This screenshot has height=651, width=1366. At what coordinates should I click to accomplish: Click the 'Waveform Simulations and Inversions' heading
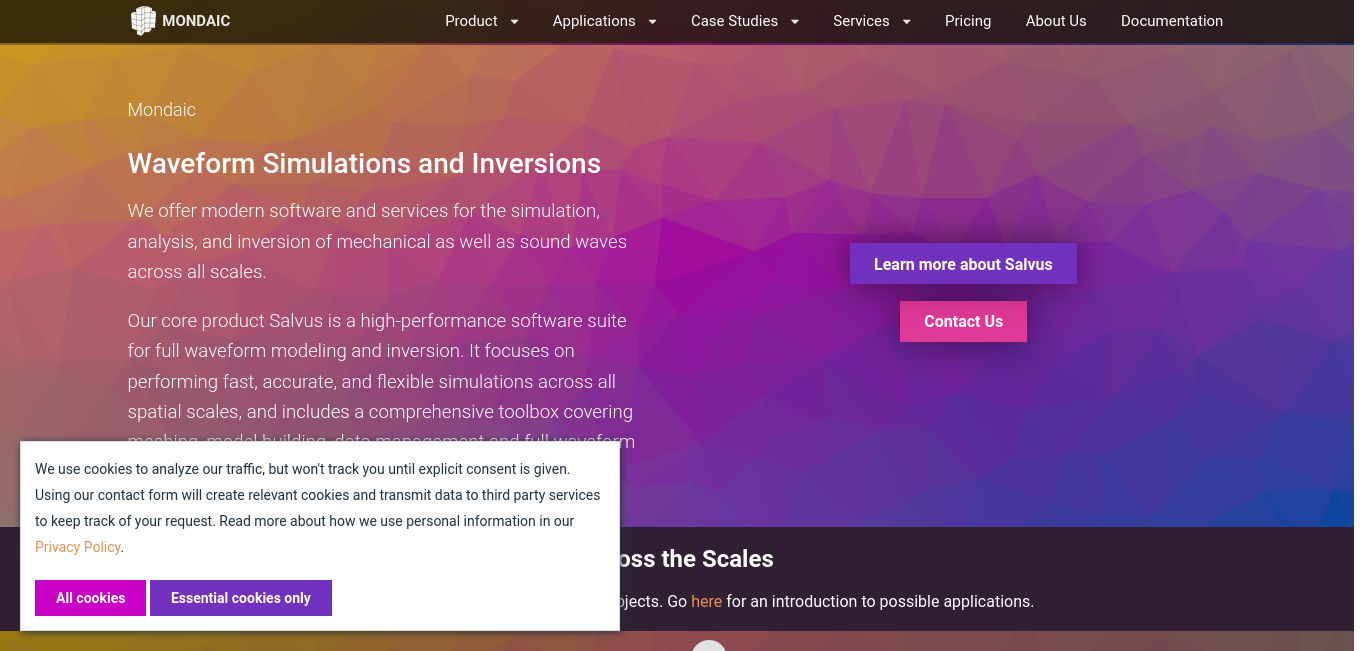pyautogui.click(x=364, y=163)
